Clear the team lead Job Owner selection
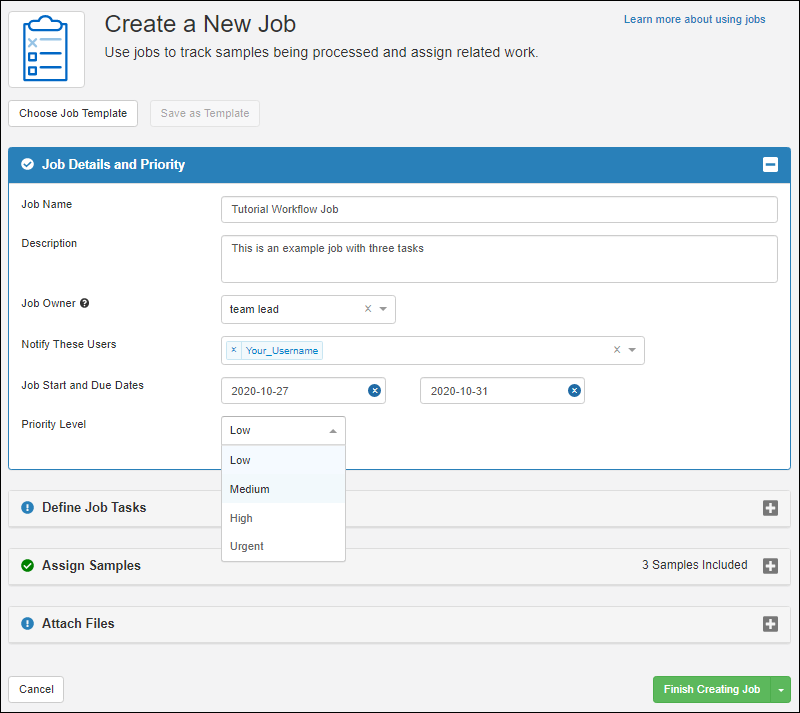Screen dimensions: 800x713 tap(367, 309)
